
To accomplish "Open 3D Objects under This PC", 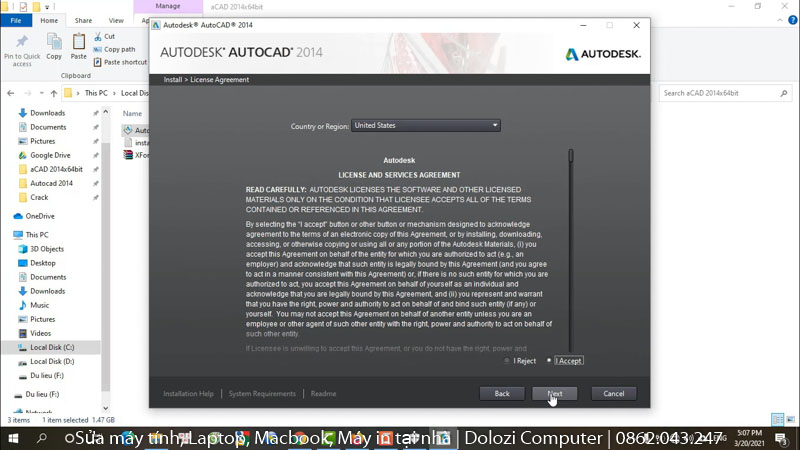I will (x=46, y=249).
